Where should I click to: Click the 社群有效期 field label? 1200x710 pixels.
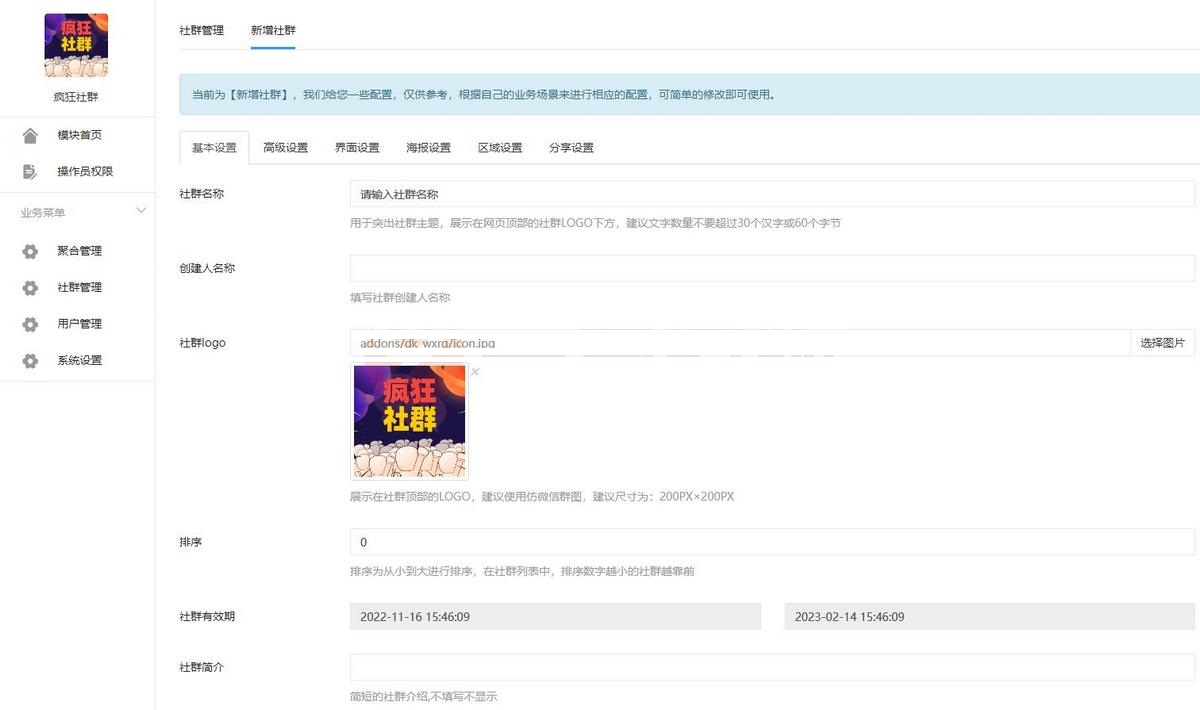pos(207,616)
